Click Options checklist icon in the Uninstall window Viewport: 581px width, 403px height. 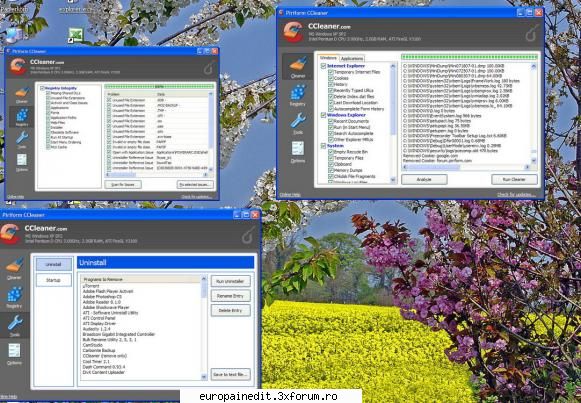click(x=14, y=353)
